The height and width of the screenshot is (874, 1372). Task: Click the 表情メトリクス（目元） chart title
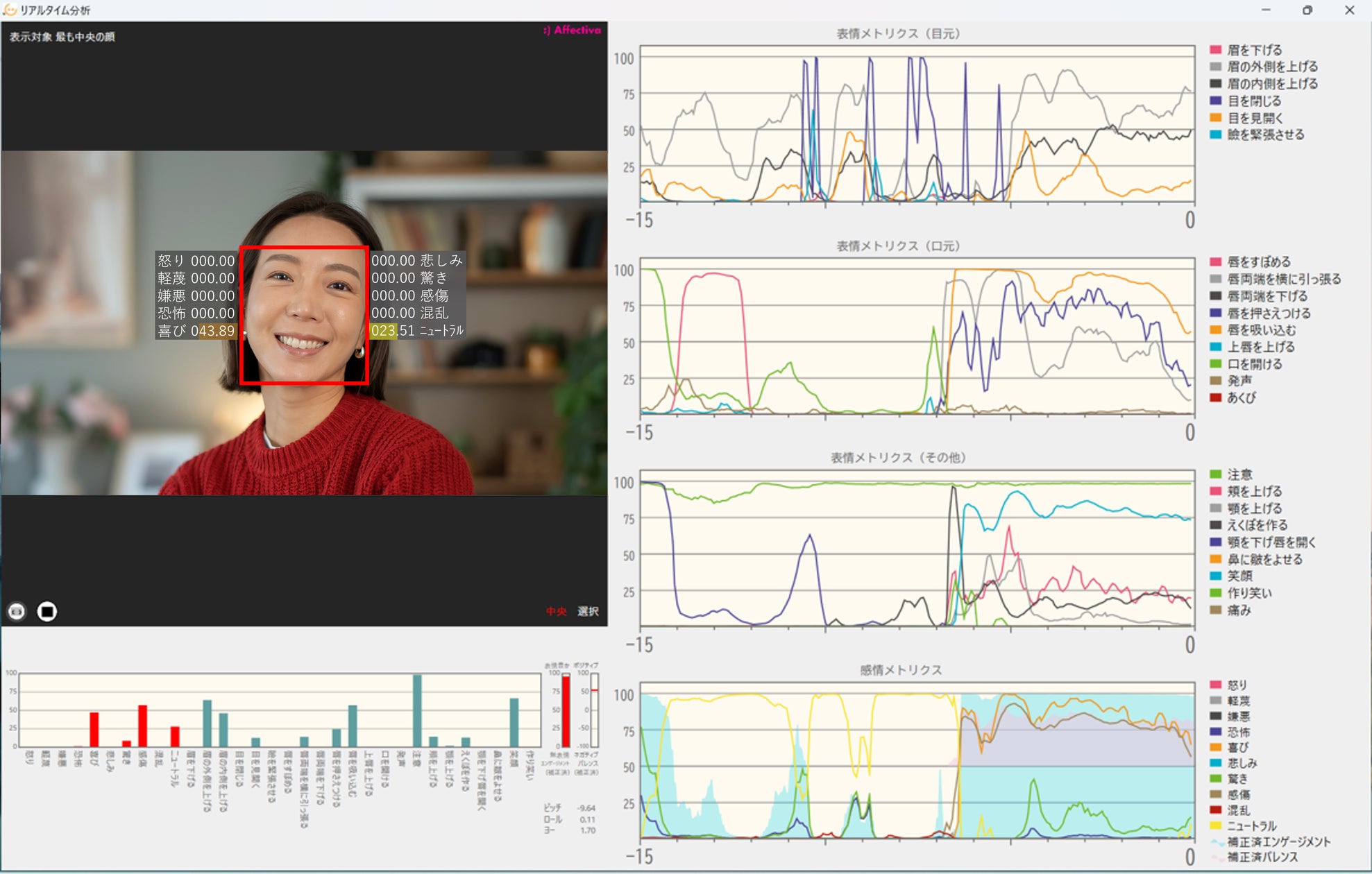[898, 33]
